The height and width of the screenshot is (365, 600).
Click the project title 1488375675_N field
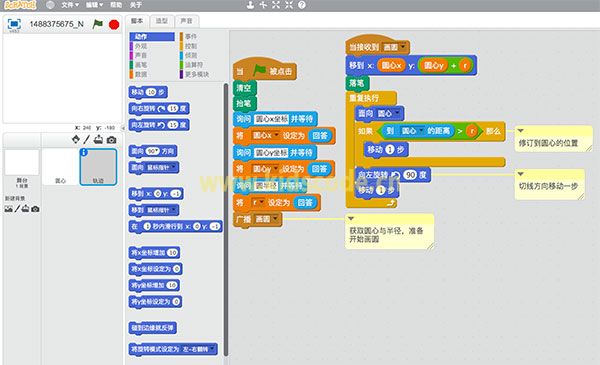[x=57, y=24]
